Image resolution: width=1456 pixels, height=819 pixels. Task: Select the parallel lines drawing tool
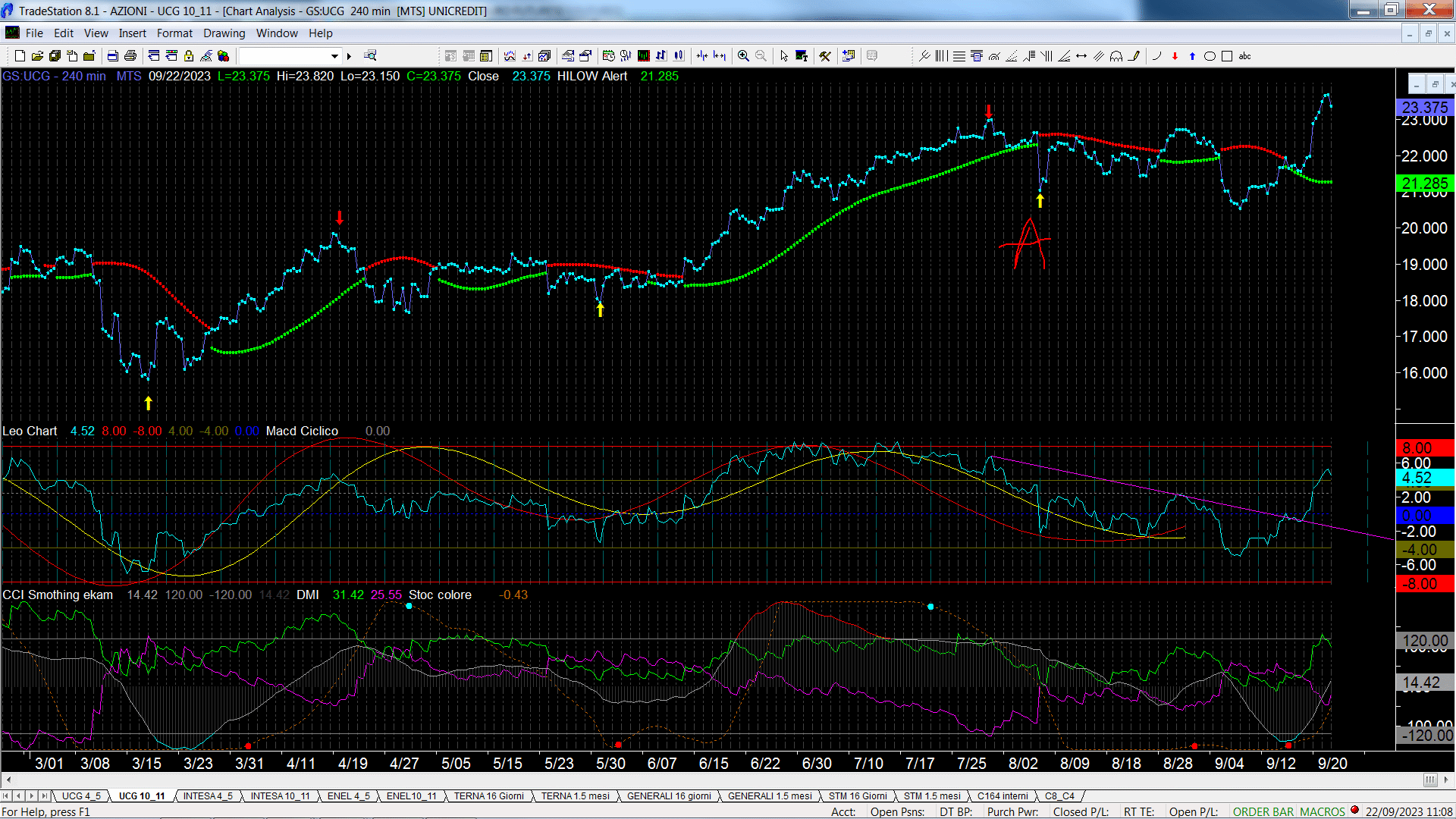click(1099, 56)
